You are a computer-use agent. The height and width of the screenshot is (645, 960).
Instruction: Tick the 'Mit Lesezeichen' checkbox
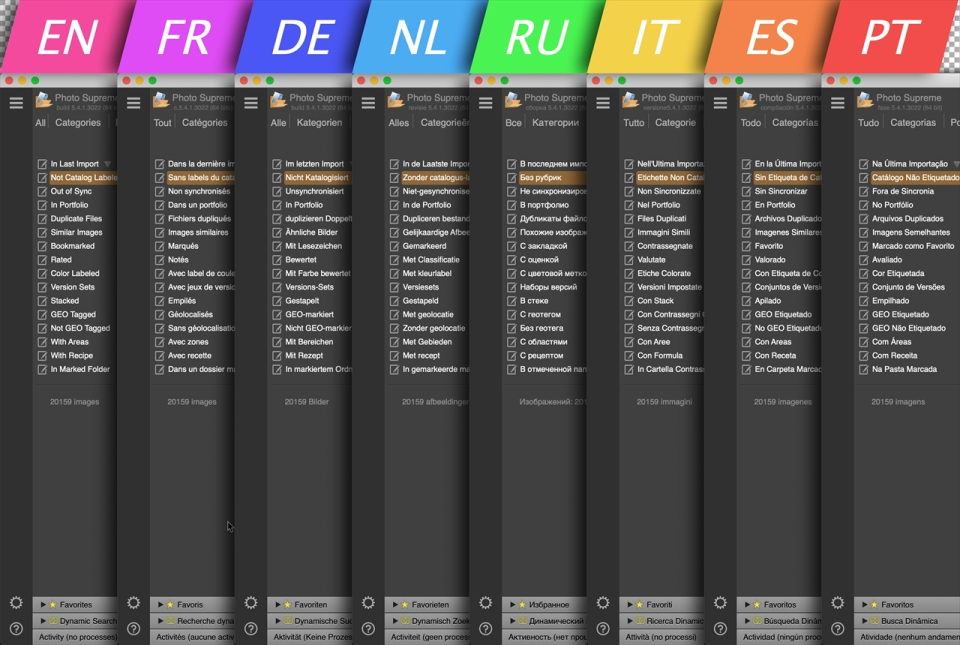(x=277, y=246)
